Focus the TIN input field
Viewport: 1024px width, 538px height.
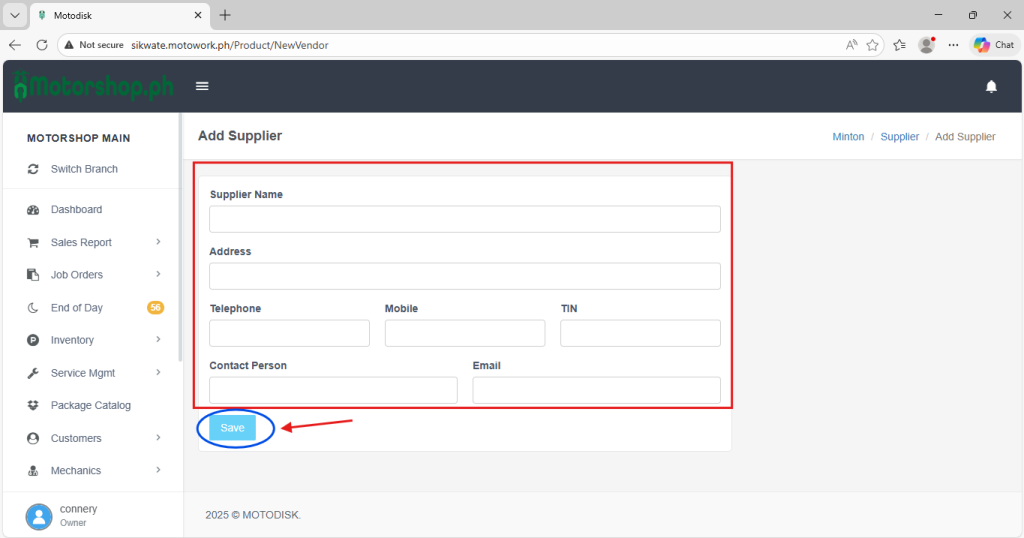[x=640, y=333]
